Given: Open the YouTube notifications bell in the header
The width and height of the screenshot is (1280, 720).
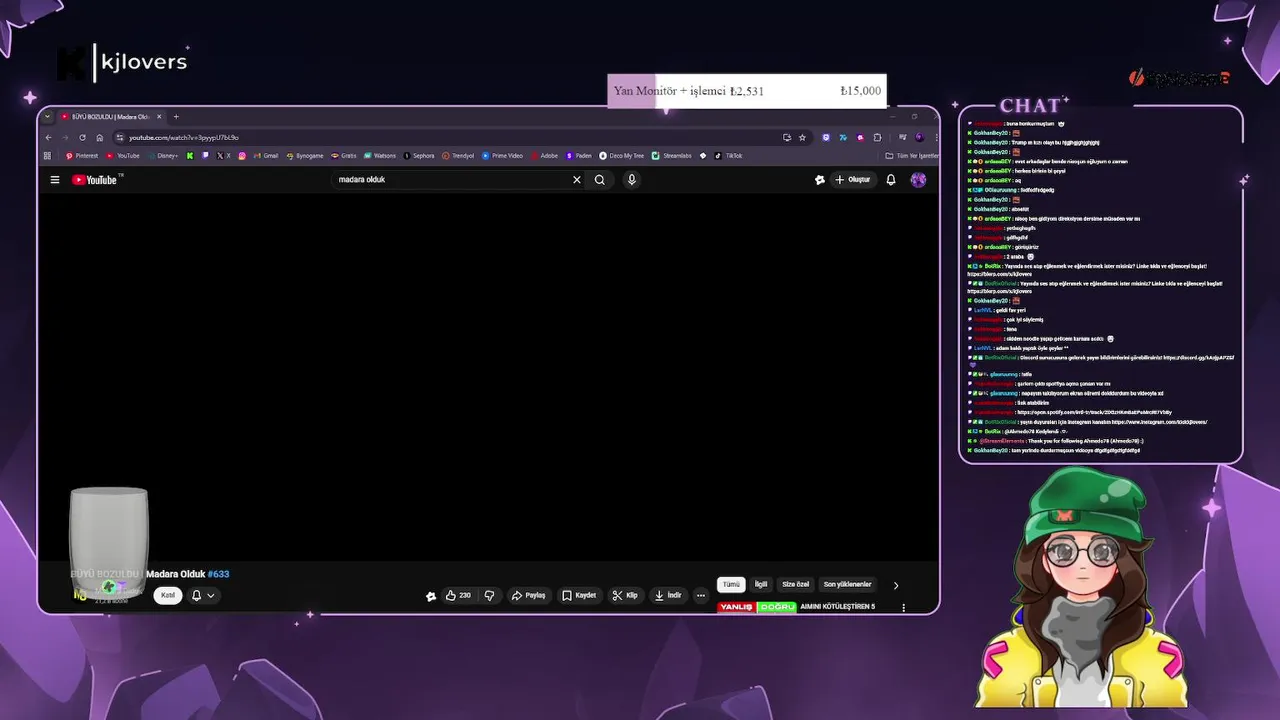Looking at the screenshot, I should pos(891,180).
